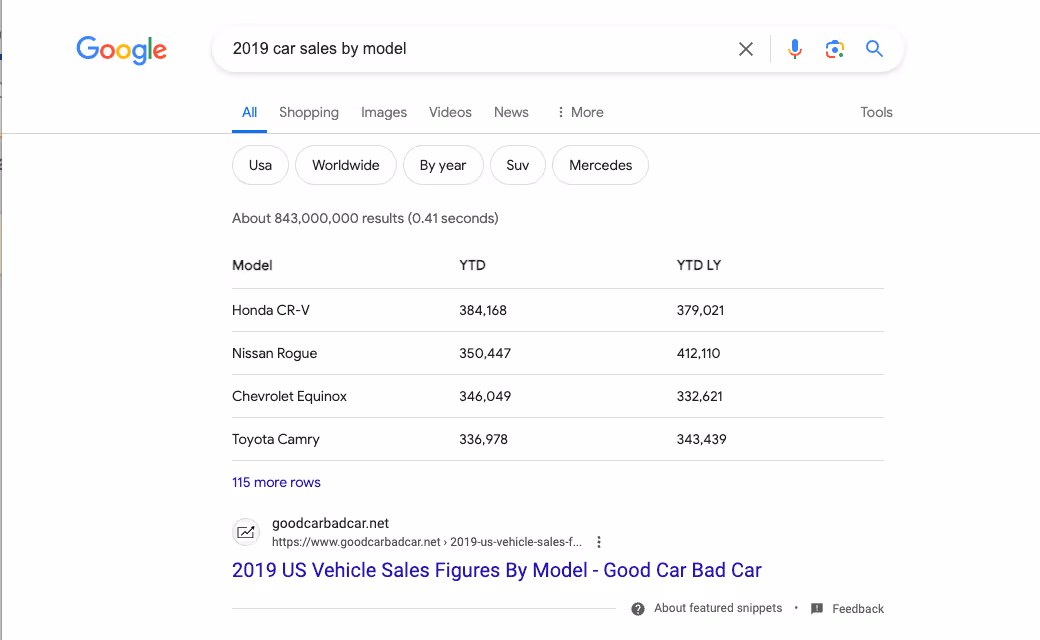1040x640 pixels.
Task: Clear the search query with X icon
Action: [x=746, y=49]
